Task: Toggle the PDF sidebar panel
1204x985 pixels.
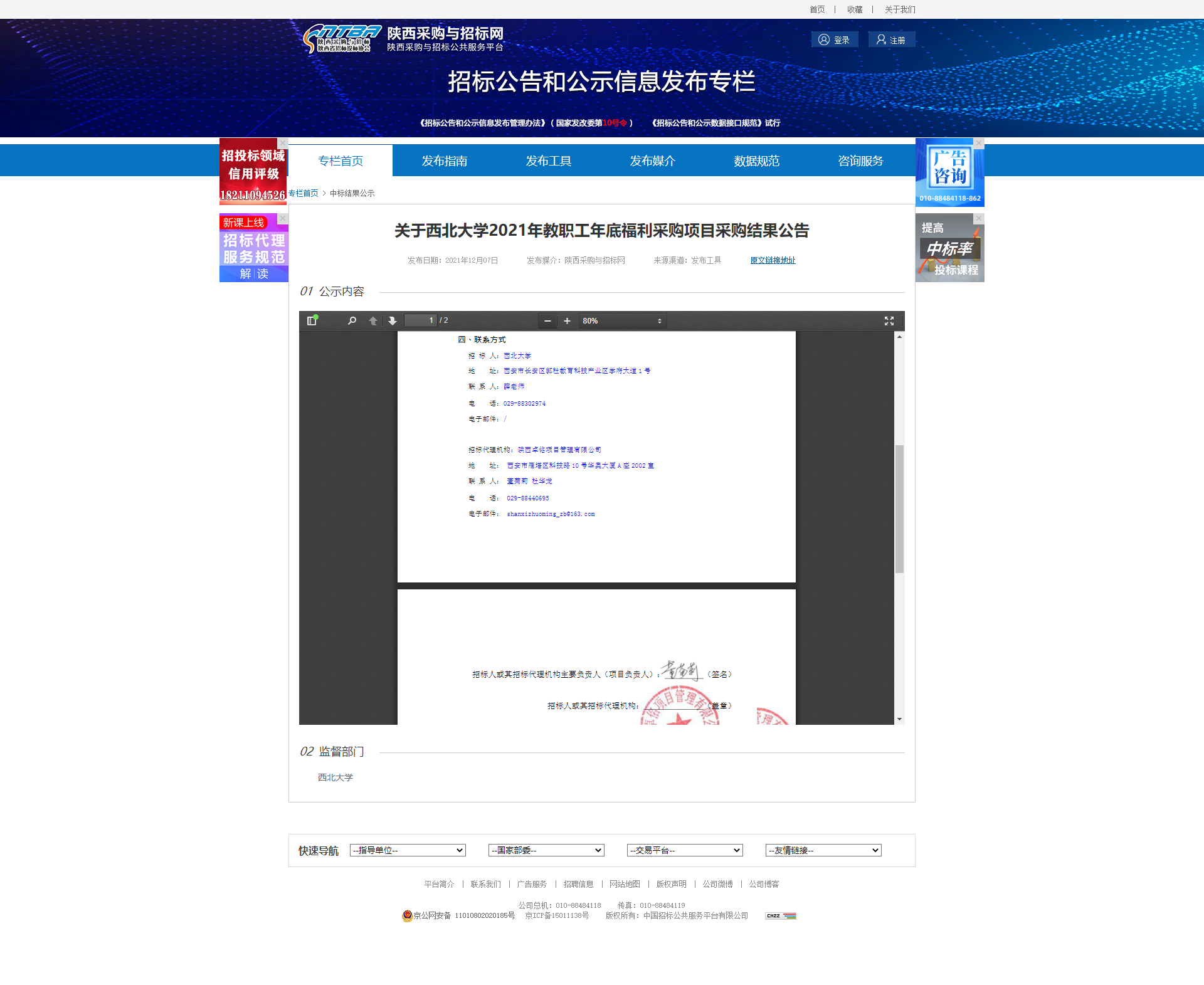Action: tap(312, 321)
